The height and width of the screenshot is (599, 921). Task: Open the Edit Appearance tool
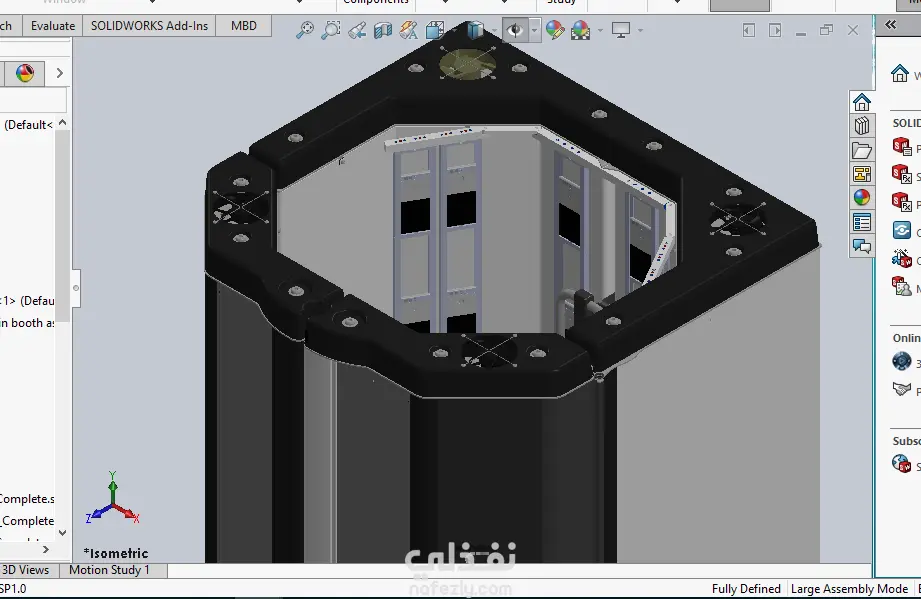554,30
